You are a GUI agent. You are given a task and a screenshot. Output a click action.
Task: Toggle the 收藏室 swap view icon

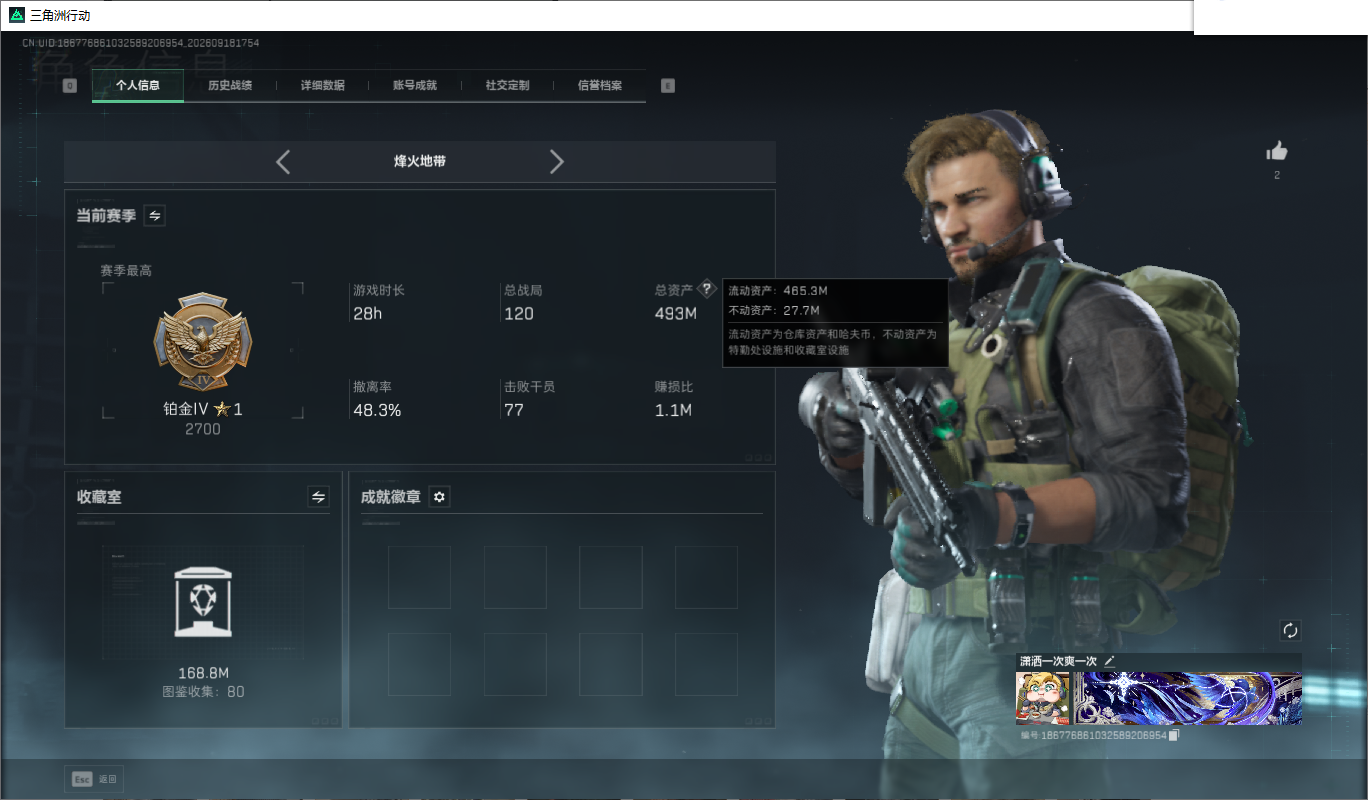tap(319, 497)
